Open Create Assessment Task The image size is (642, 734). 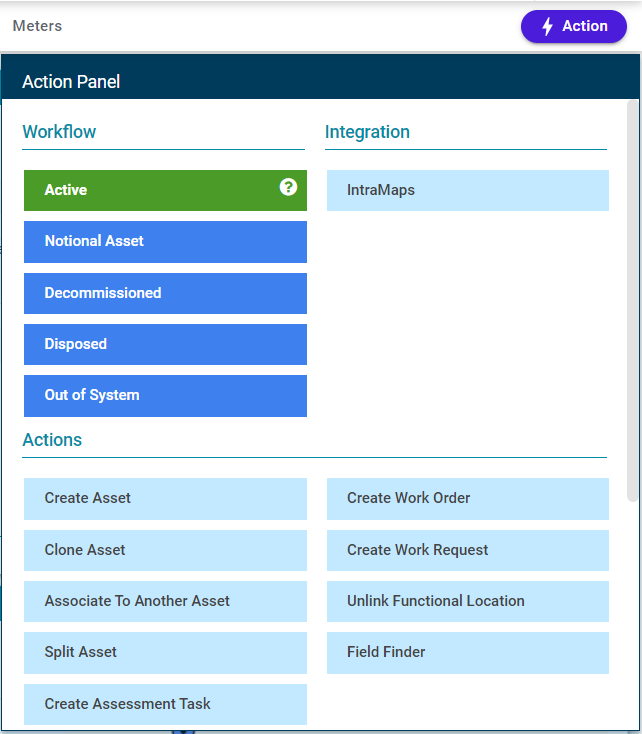point(165,704)
